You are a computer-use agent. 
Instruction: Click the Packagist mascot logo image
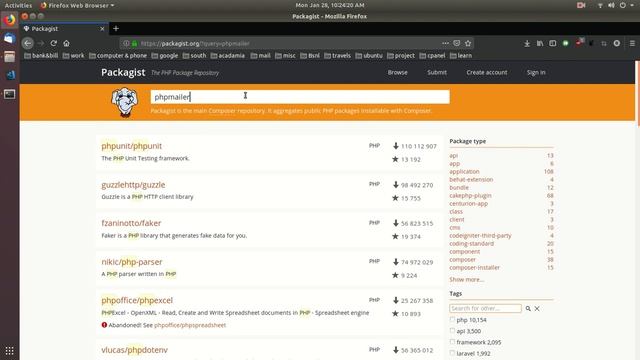(124, 102)
